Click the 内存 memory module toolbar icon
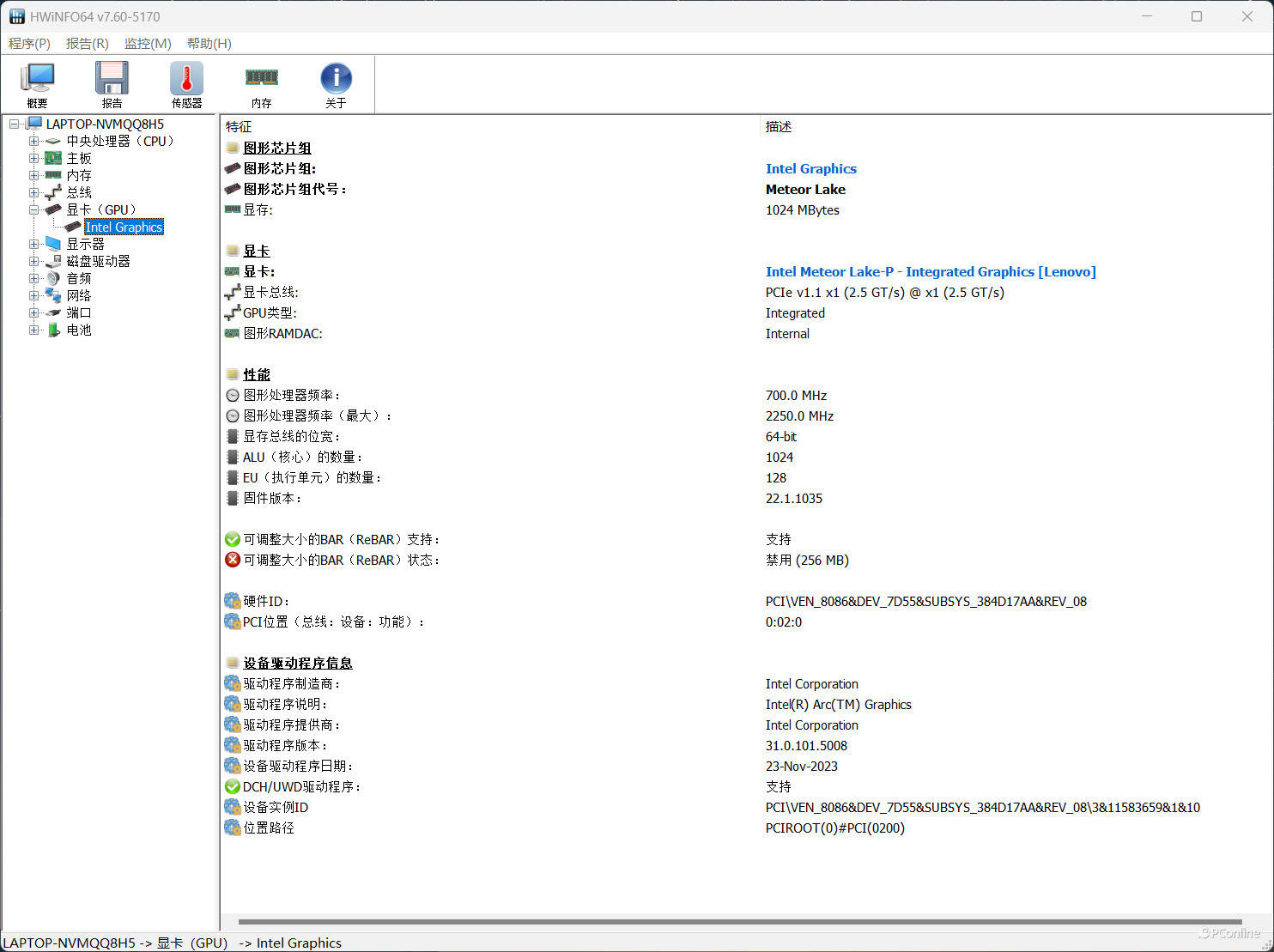Screen dimensions: 1274x952 tap(261, 80)
